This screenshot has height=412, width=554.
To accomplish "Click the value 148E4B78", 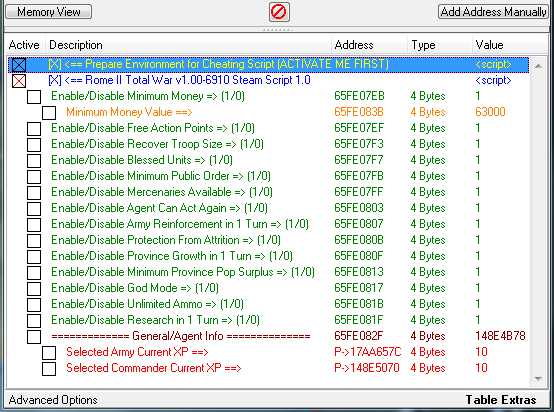I will pos(500,336).
